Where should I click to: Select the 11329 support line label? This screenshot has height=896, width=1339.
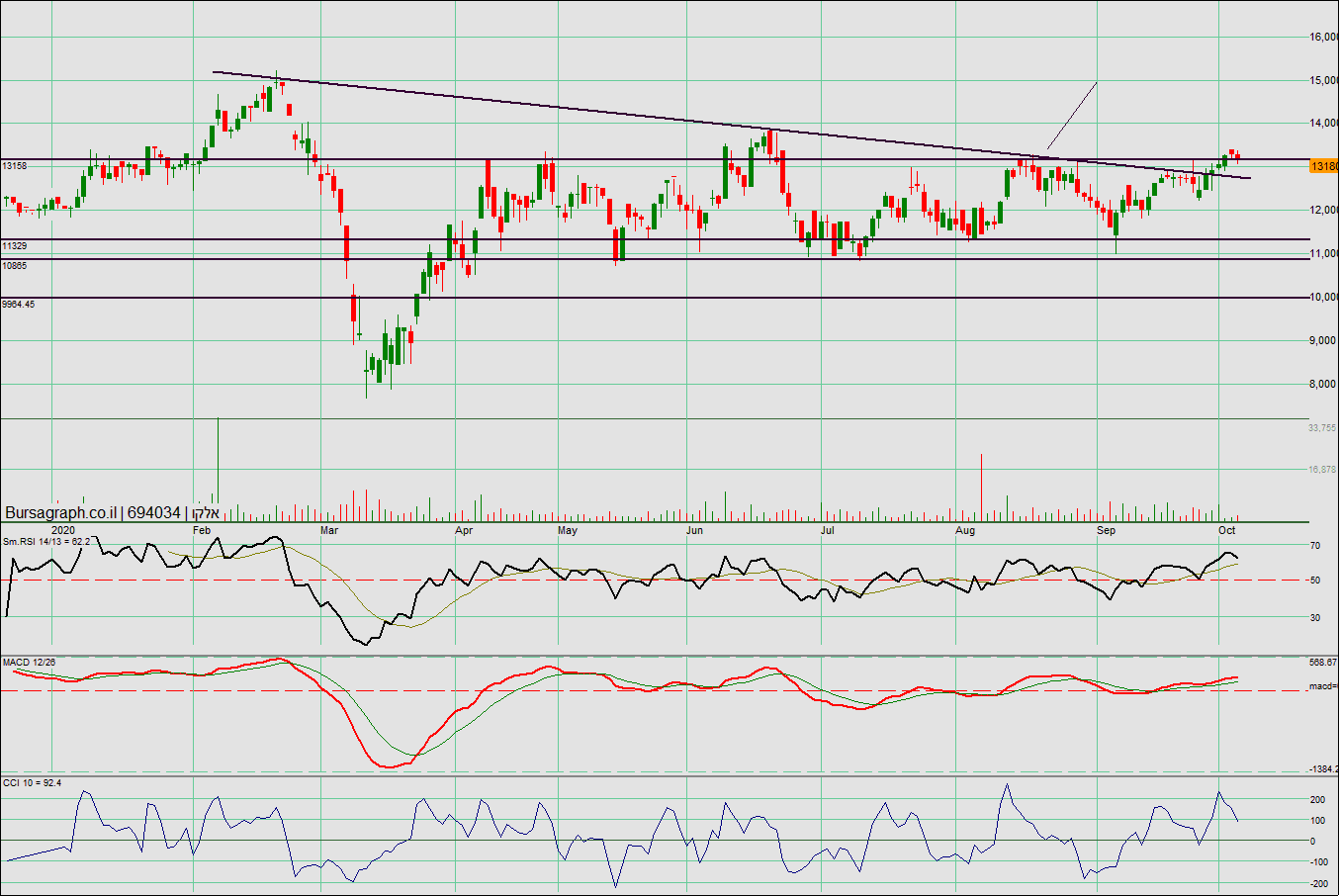pos(15,246)
